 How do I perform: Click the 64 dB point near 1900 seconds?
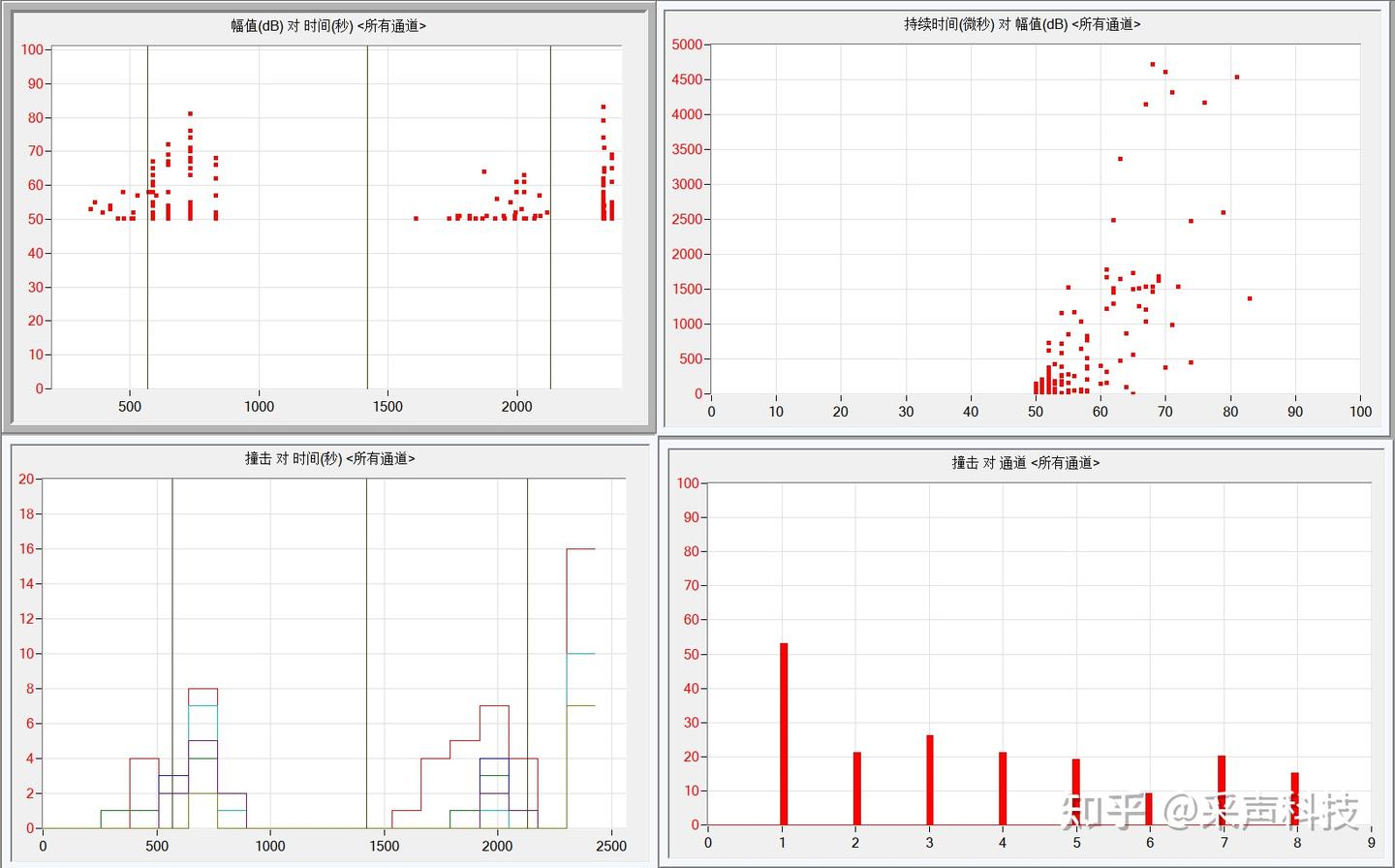pyautogui.click(x=484, y=171)
